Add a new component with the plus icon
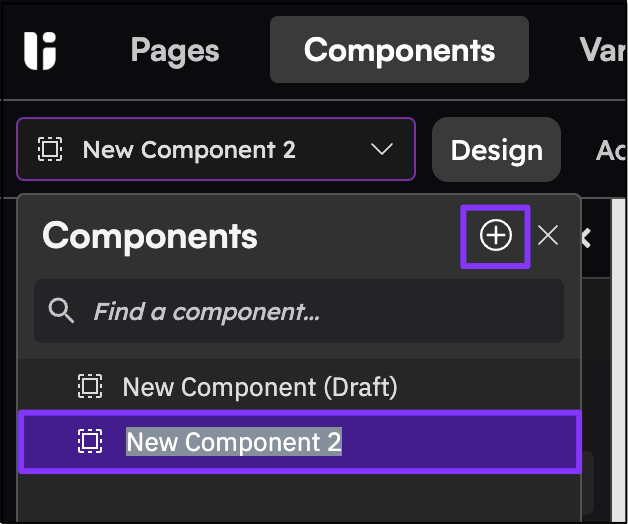The image size is (628, 524). point(495,236)
